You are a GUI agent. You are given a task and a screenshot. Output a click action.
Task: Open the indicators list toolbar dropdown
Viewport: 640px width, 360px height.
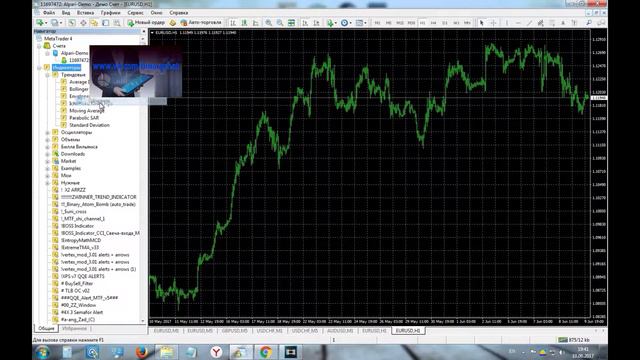point(331,23)
